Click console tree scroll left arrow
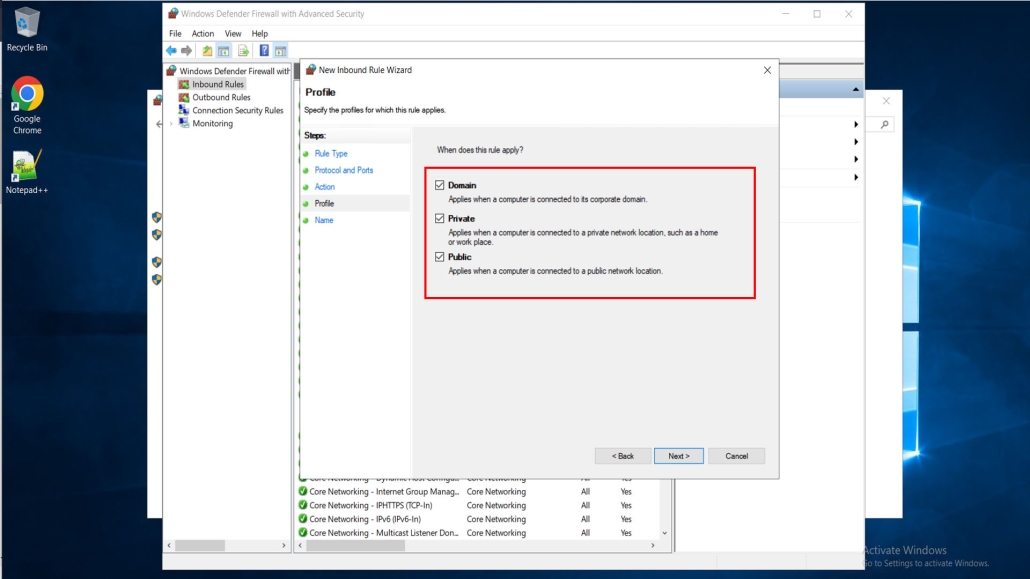Viewport: 1030px width, 579px height. tap(169, 545)
